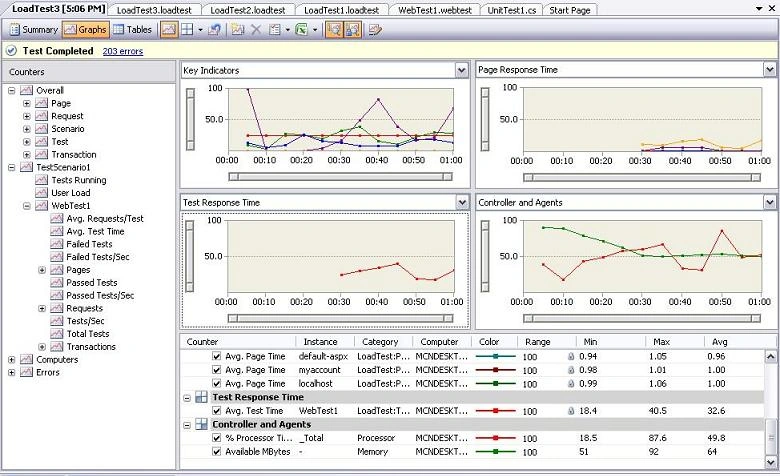Open dropdown arrow beside Excel export icon
The image size is (780, 476).
pyautogui.click(x=314, y=30)
